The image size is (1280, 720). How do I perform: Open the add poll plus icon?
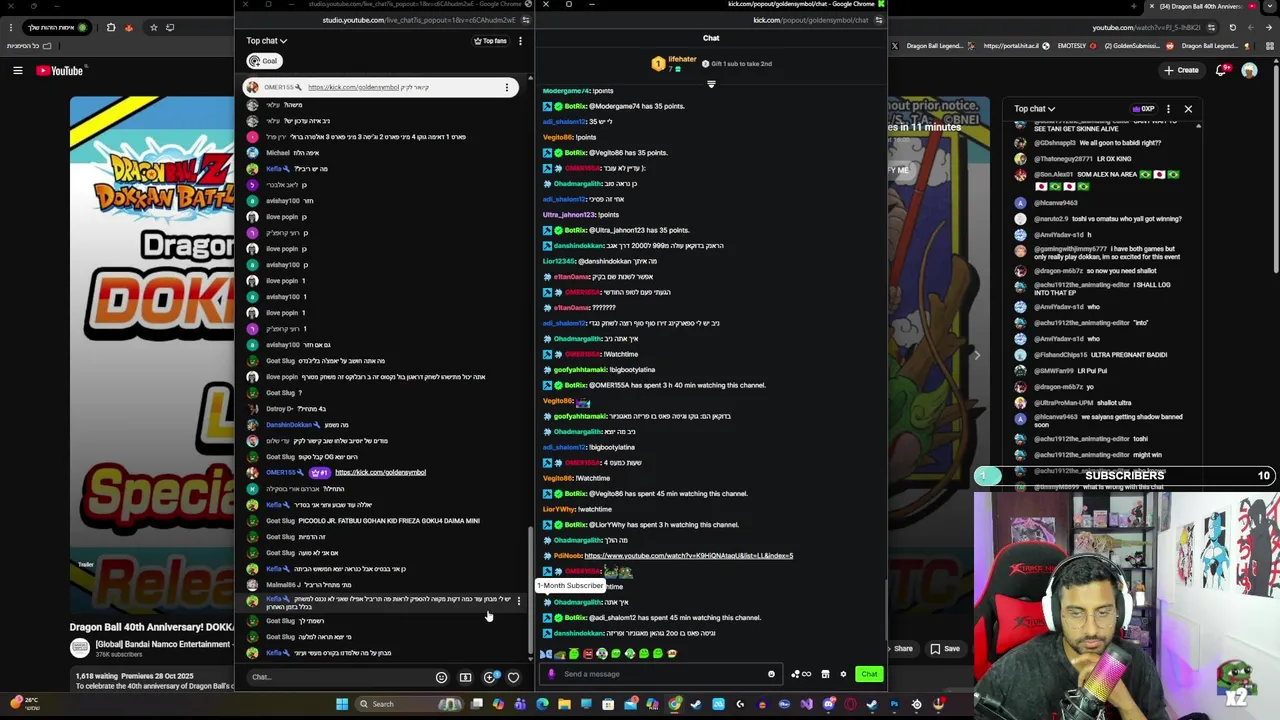pyautogui.click(x=489, y=677)
